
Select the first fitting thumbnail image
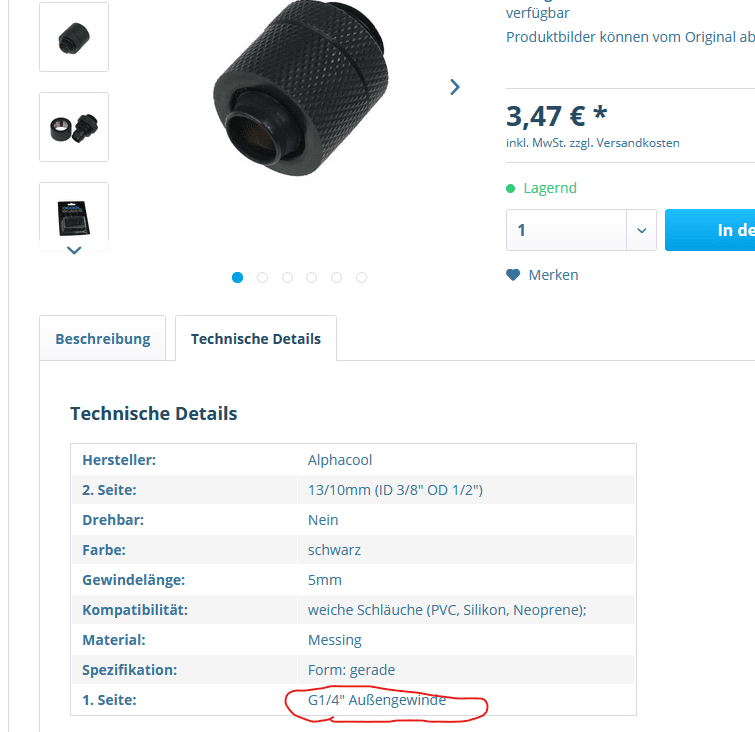[x=74, y=37]
